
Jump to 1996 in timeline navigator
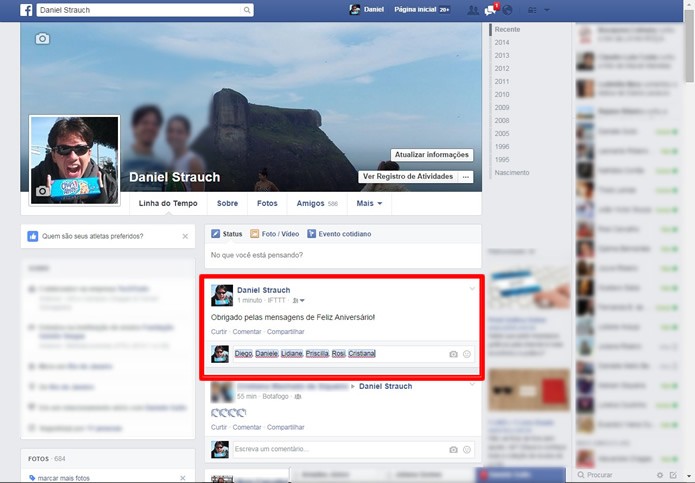[x=502, y=146]
